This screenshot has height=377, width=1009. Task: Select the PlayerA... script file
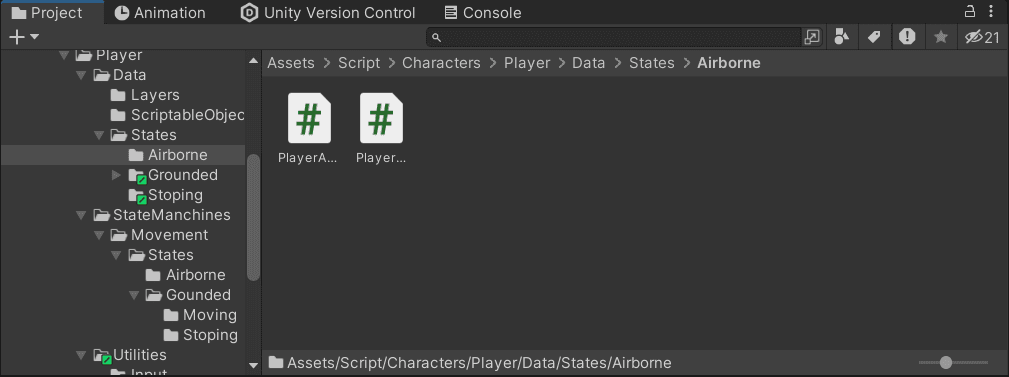(309, 129)
